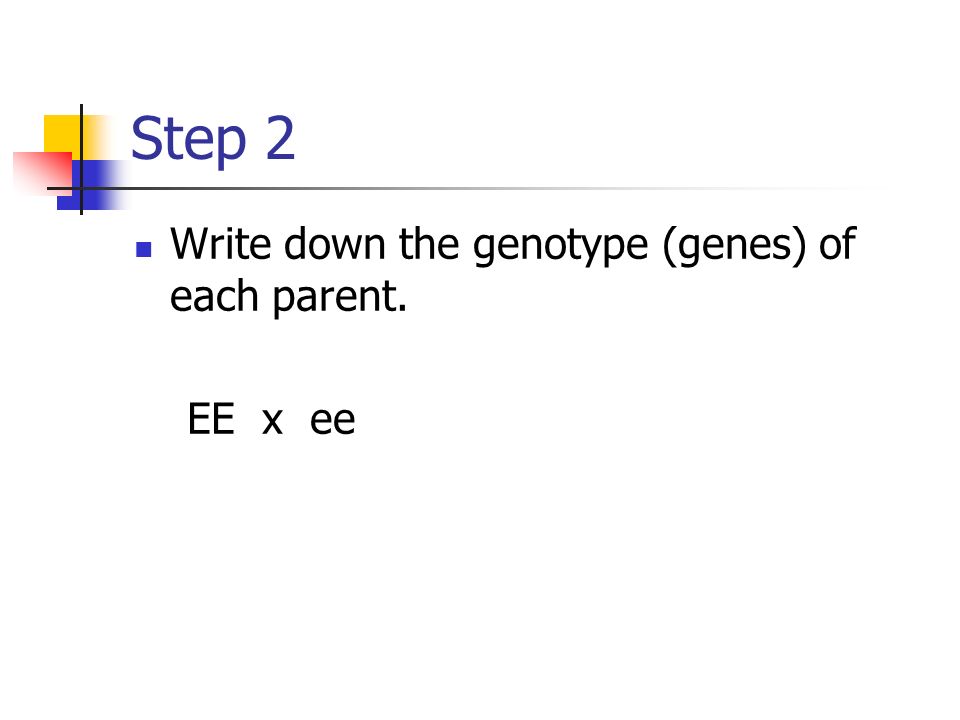Click the word "Step" in the title

(189, 141)
